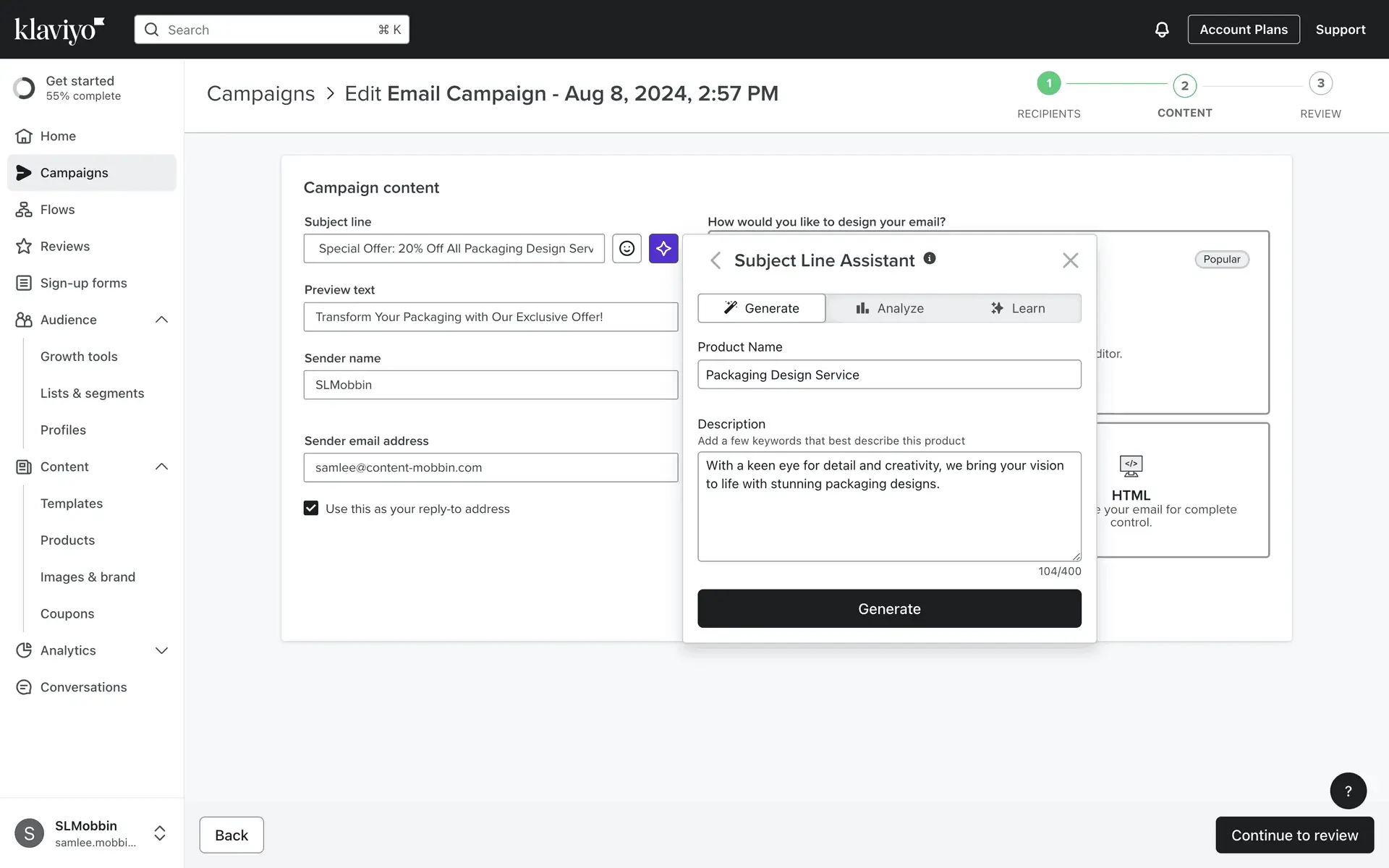Select the HTML code editor icon

(1130, 467)
